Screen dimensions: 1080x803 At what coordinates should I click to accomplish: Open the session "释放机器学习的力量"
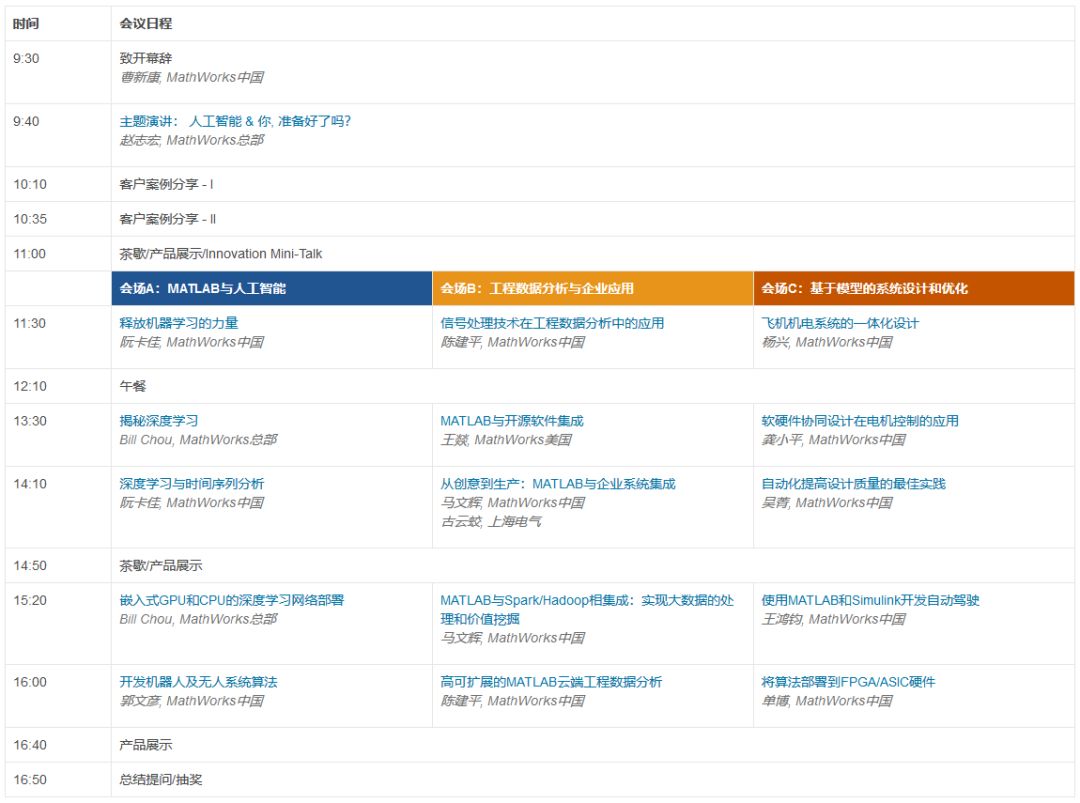(x=179, y=323)
